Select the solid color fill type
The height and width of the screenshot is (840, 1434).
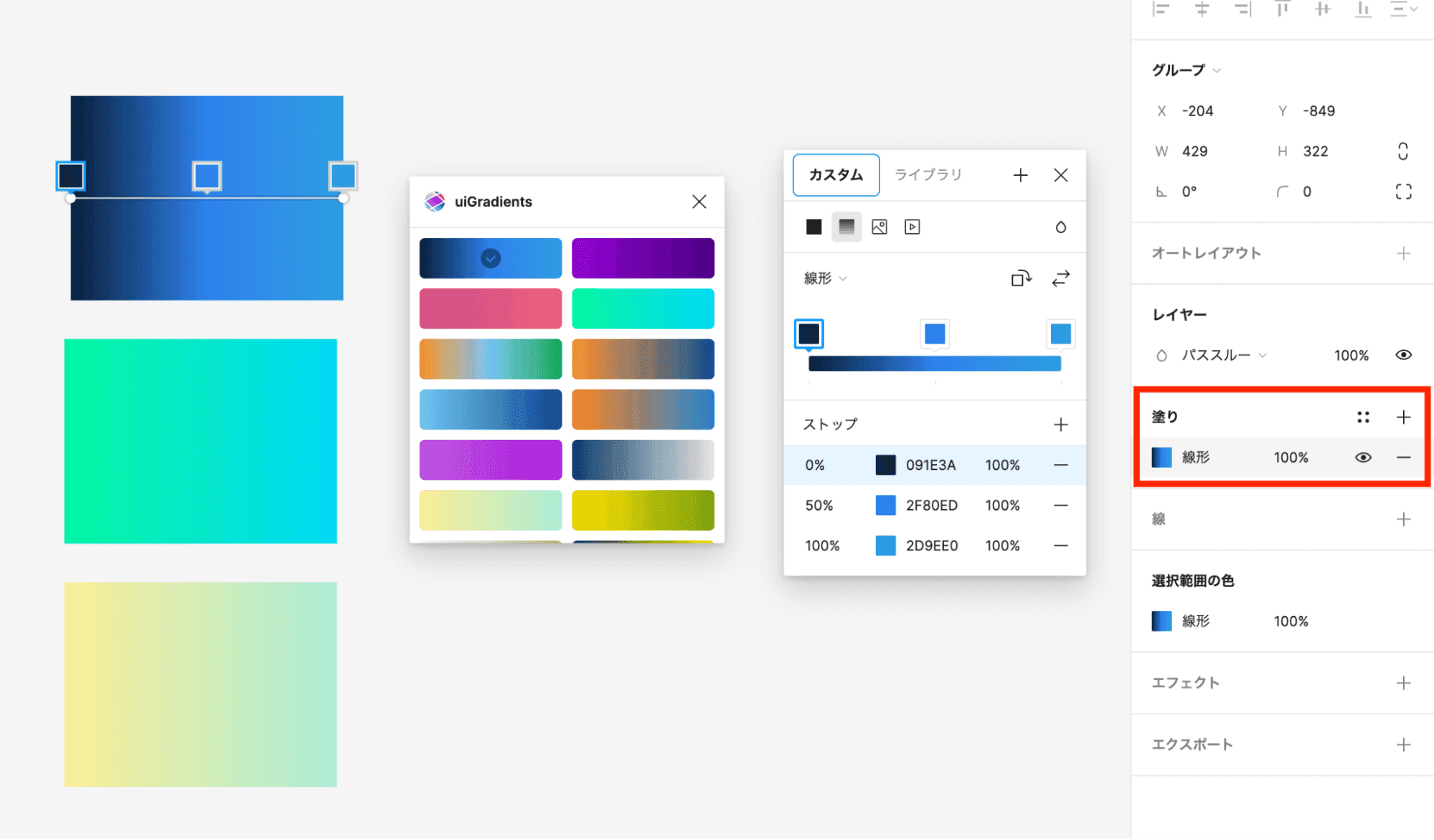point(814,227)
